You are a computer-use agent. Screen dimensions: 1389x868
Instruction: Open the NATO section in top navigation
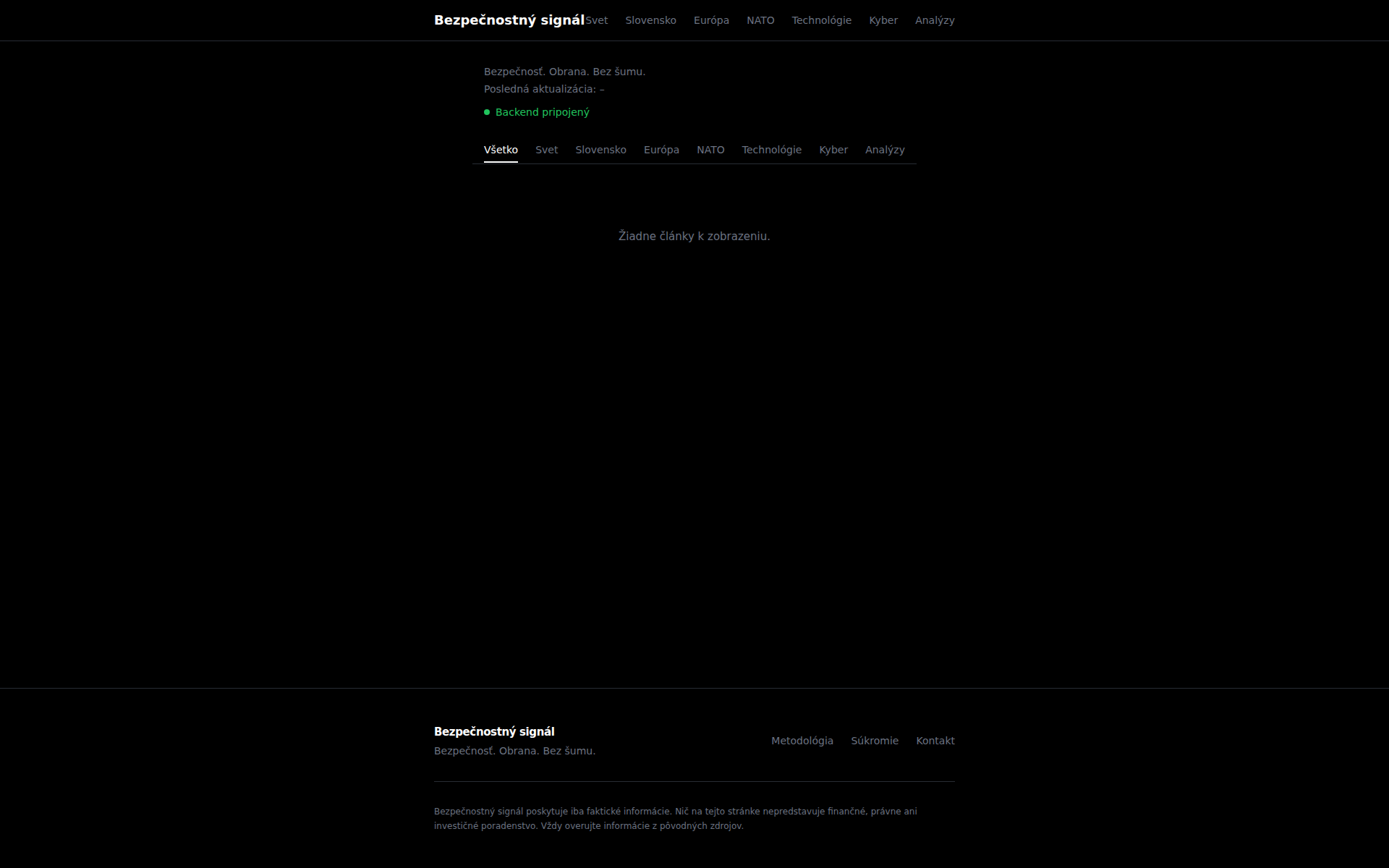(x=760, y=20)
